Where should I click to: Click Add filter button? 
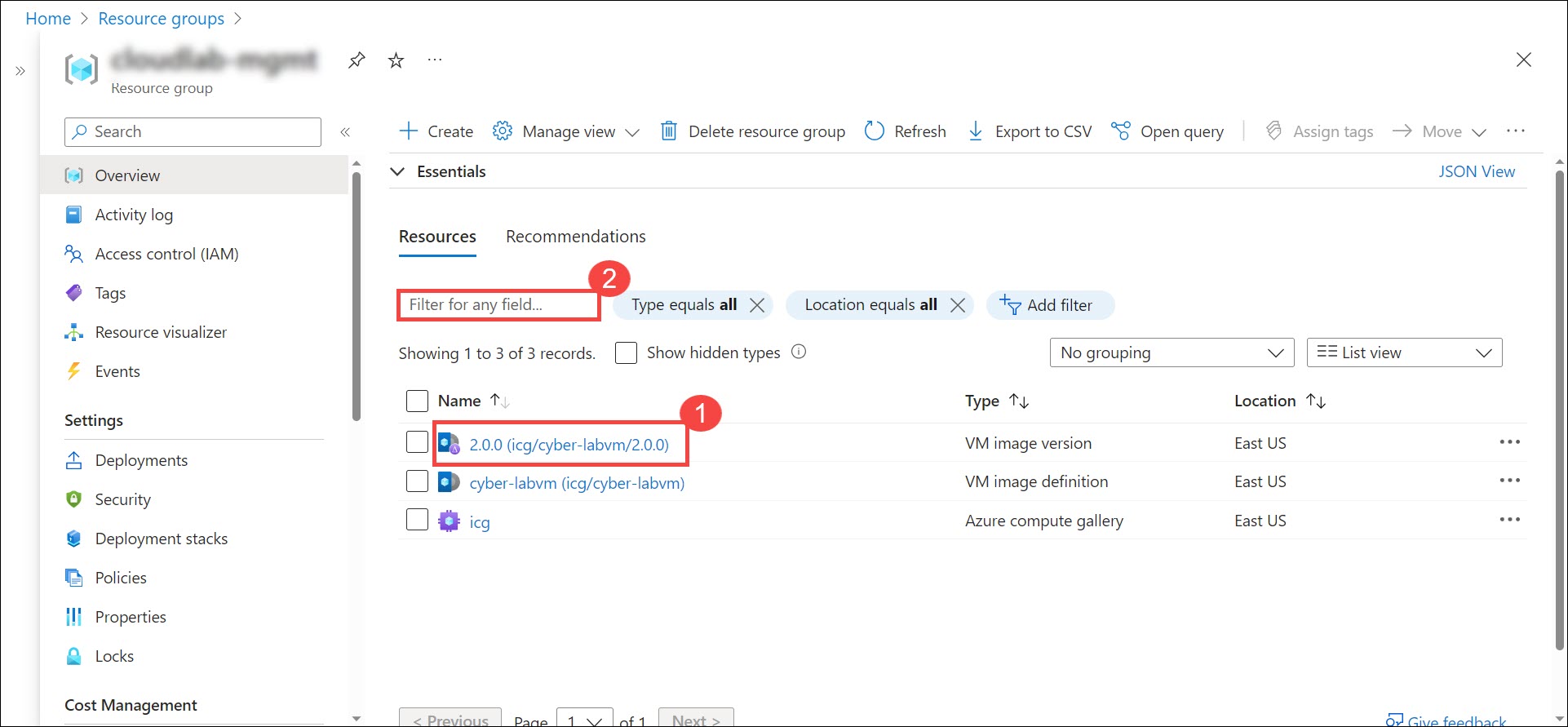tap(1050, 305)
